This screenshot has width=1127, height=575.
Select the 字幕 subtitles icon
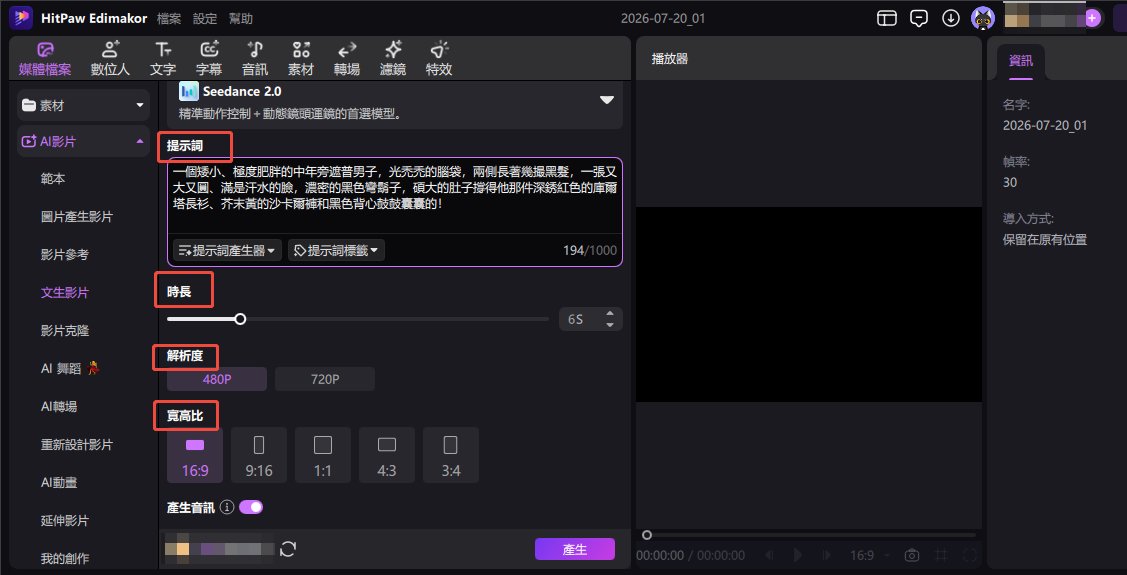[209, 58]
